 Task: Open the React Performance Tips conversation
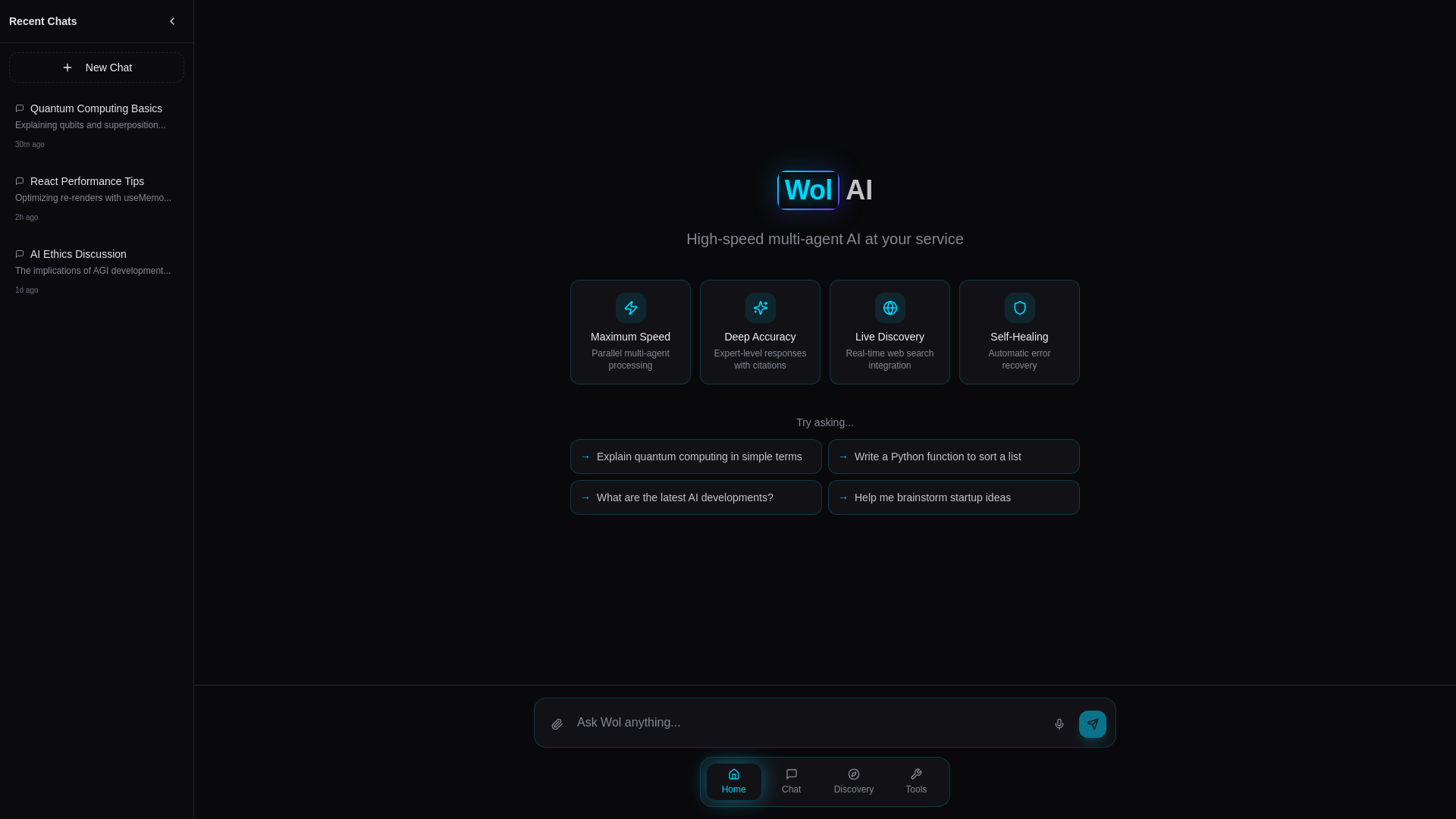pos(87,181)
